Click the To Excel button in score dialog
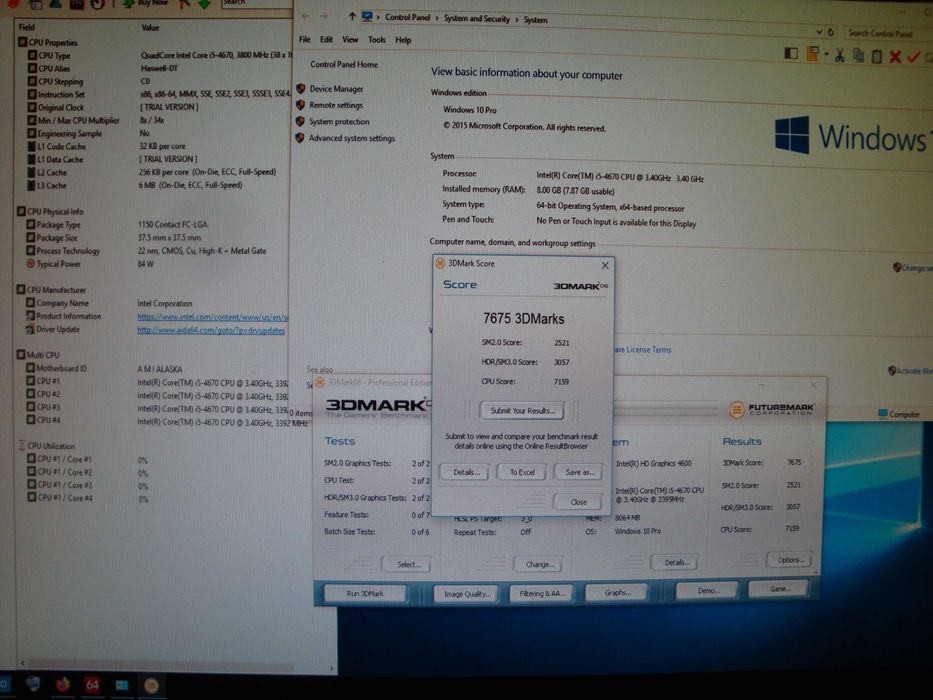Screen dimensions: 933x700 pyautogui.click(x=522, y=472)
